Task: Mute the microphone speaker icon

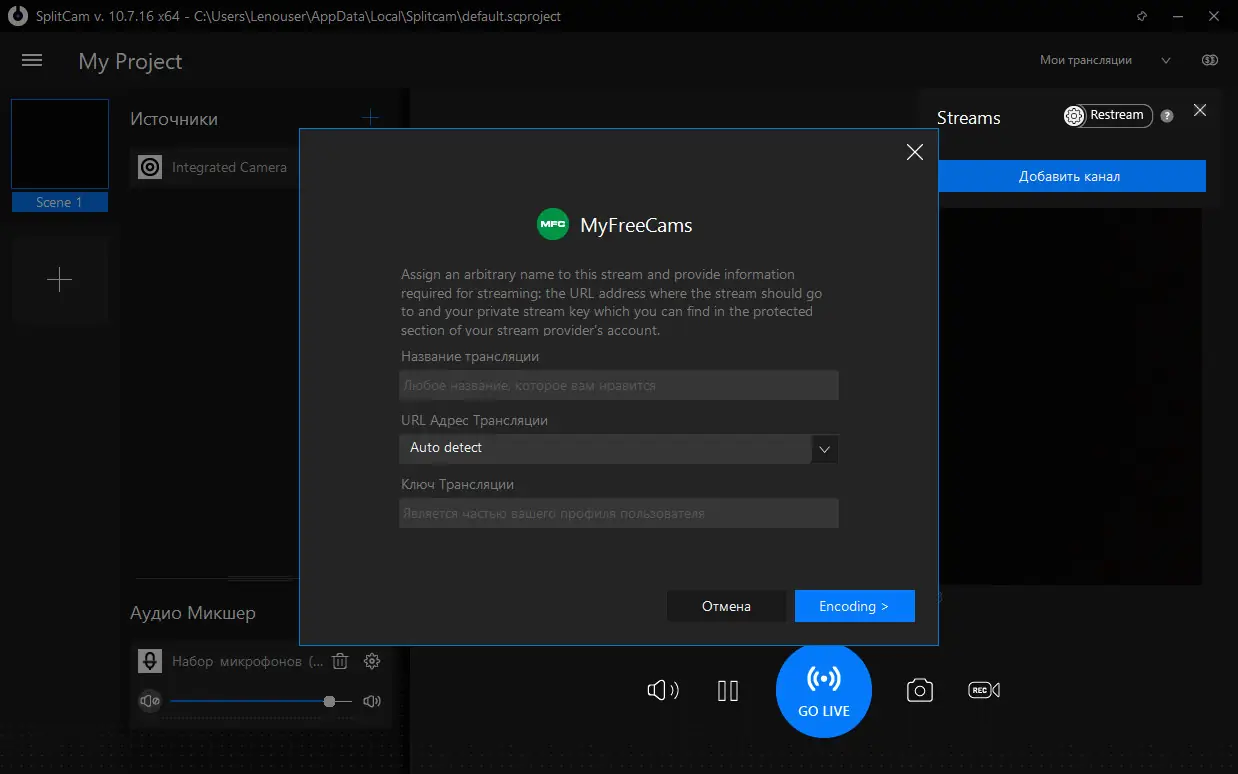Action: (150, 701)
